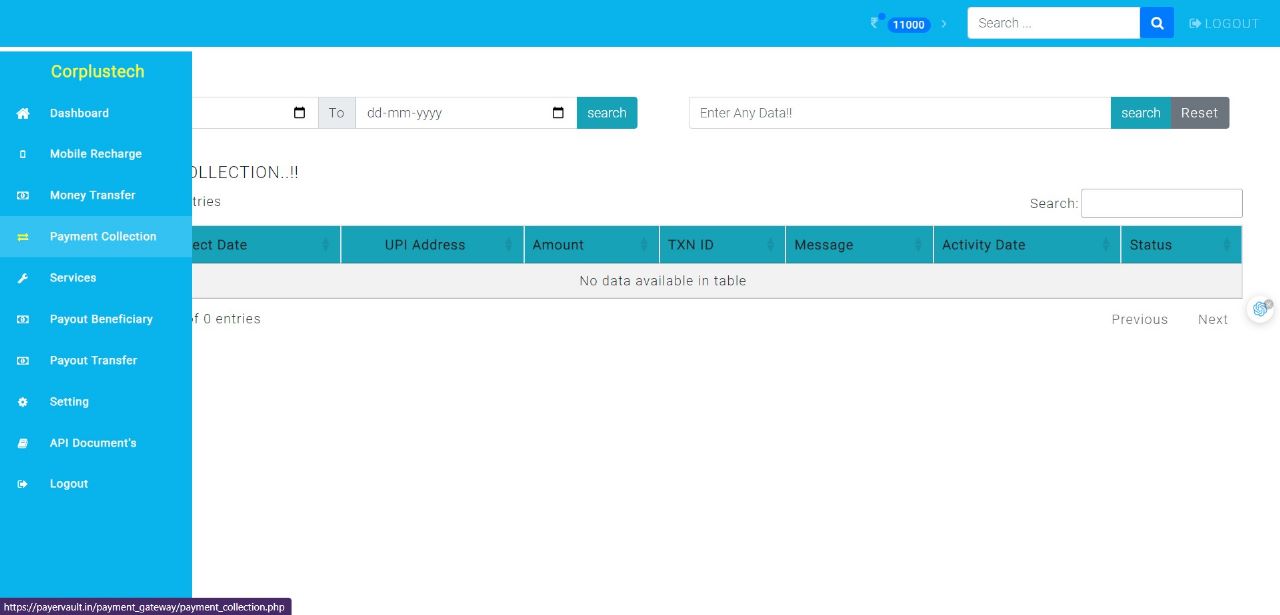Open Payout Transfer from sidebar

coord(93,360)
